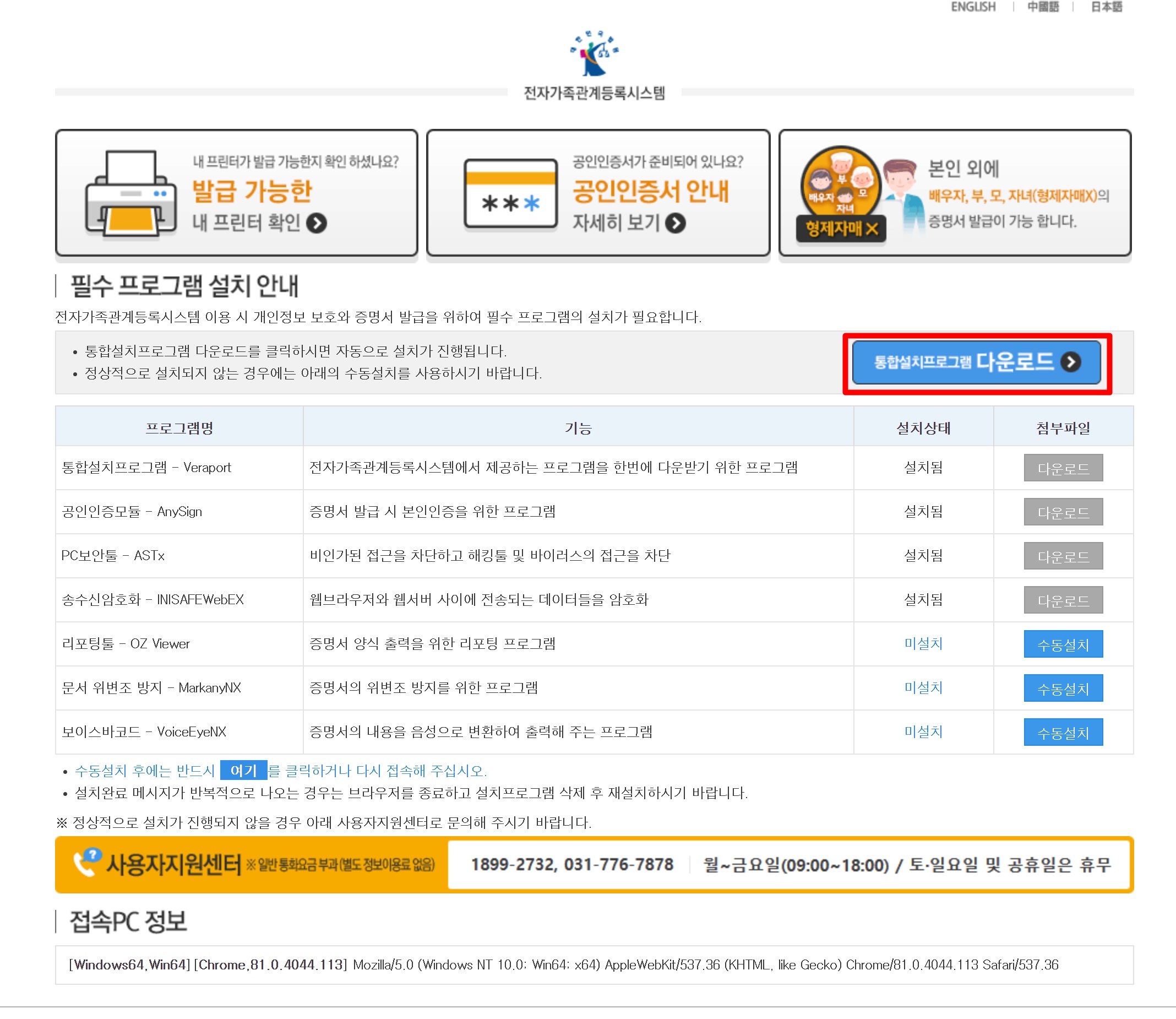
Task: Click the arrow next to 자세히 보기
Action: click(x=675, y=223)
